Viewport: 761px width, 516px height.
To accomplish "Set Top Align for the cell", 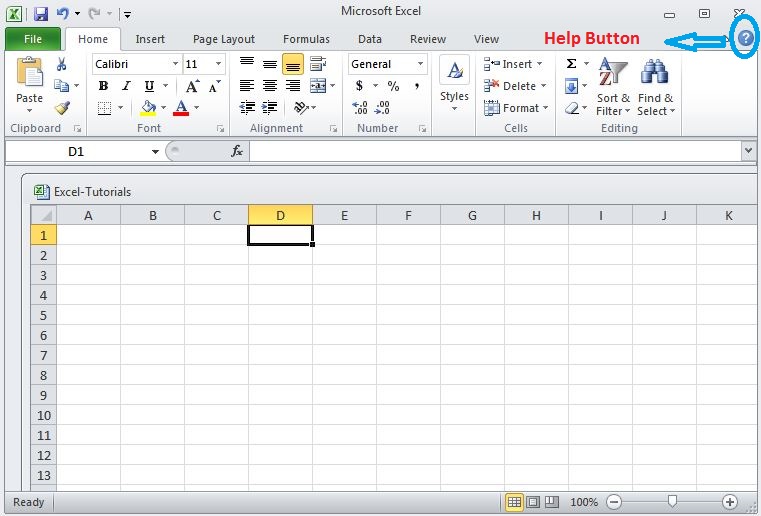I will (247, 64).
